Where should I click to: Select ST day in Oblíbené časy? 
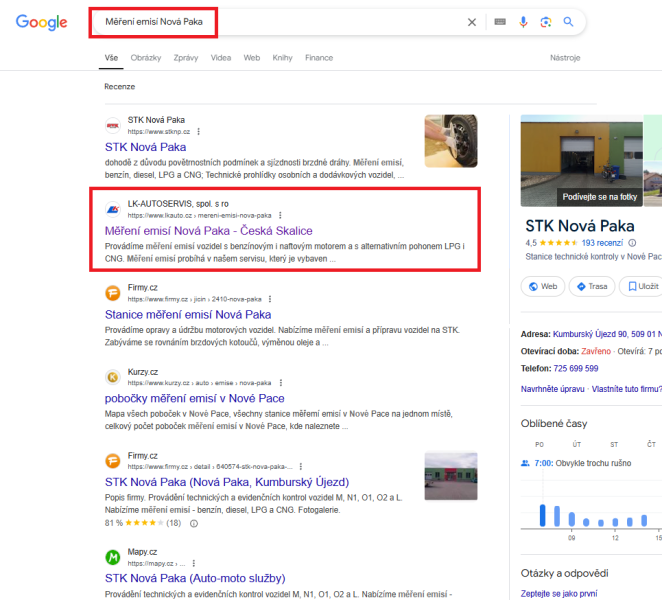pyautogui.click(x=614, y=445)
